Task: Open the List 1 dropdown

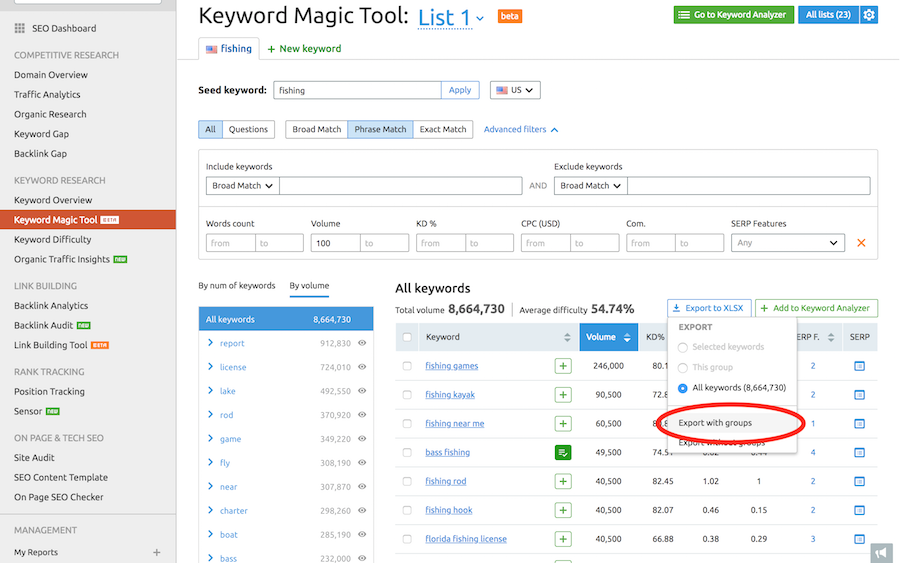Action: [451, 17]
